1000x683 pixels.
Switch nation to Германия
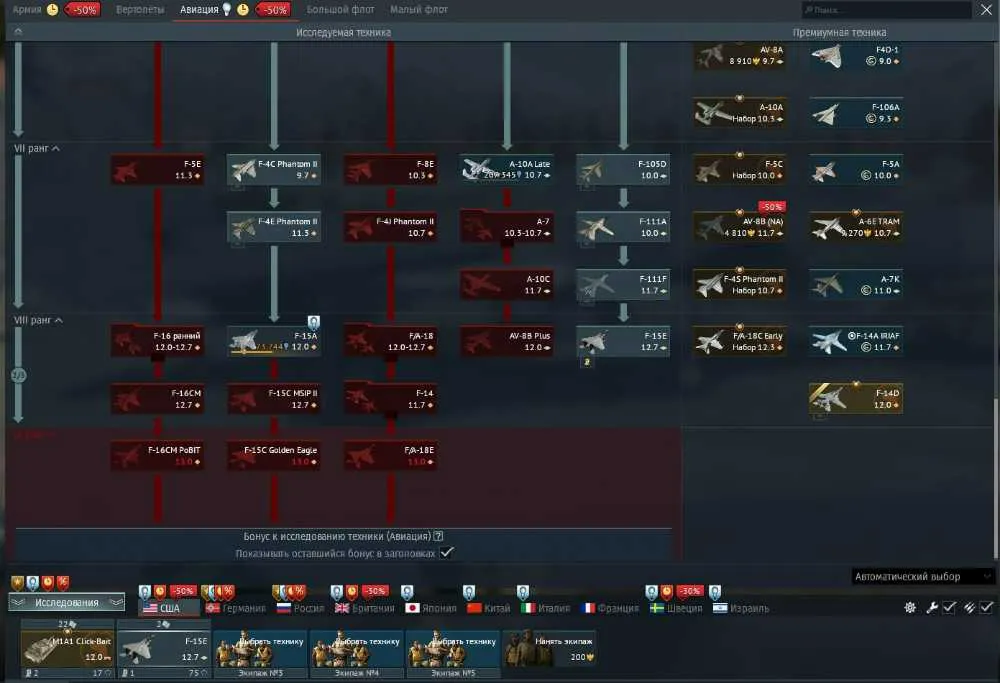[x=236, y=608]
